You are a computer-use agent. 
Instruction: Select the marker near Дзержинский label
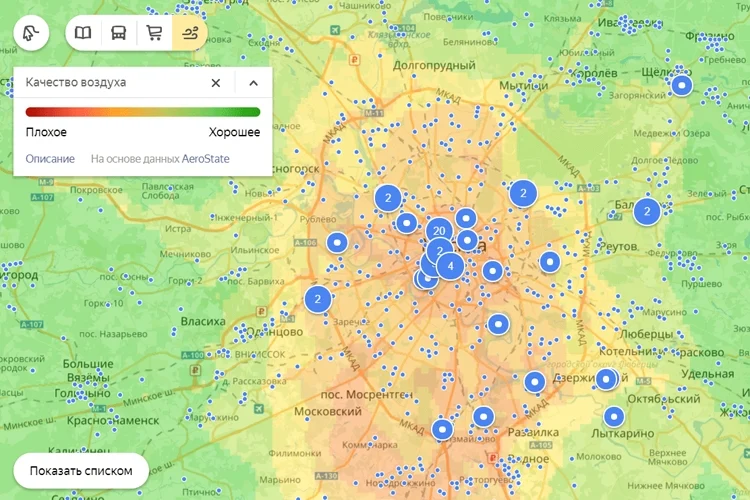click(x=535, y=382)
